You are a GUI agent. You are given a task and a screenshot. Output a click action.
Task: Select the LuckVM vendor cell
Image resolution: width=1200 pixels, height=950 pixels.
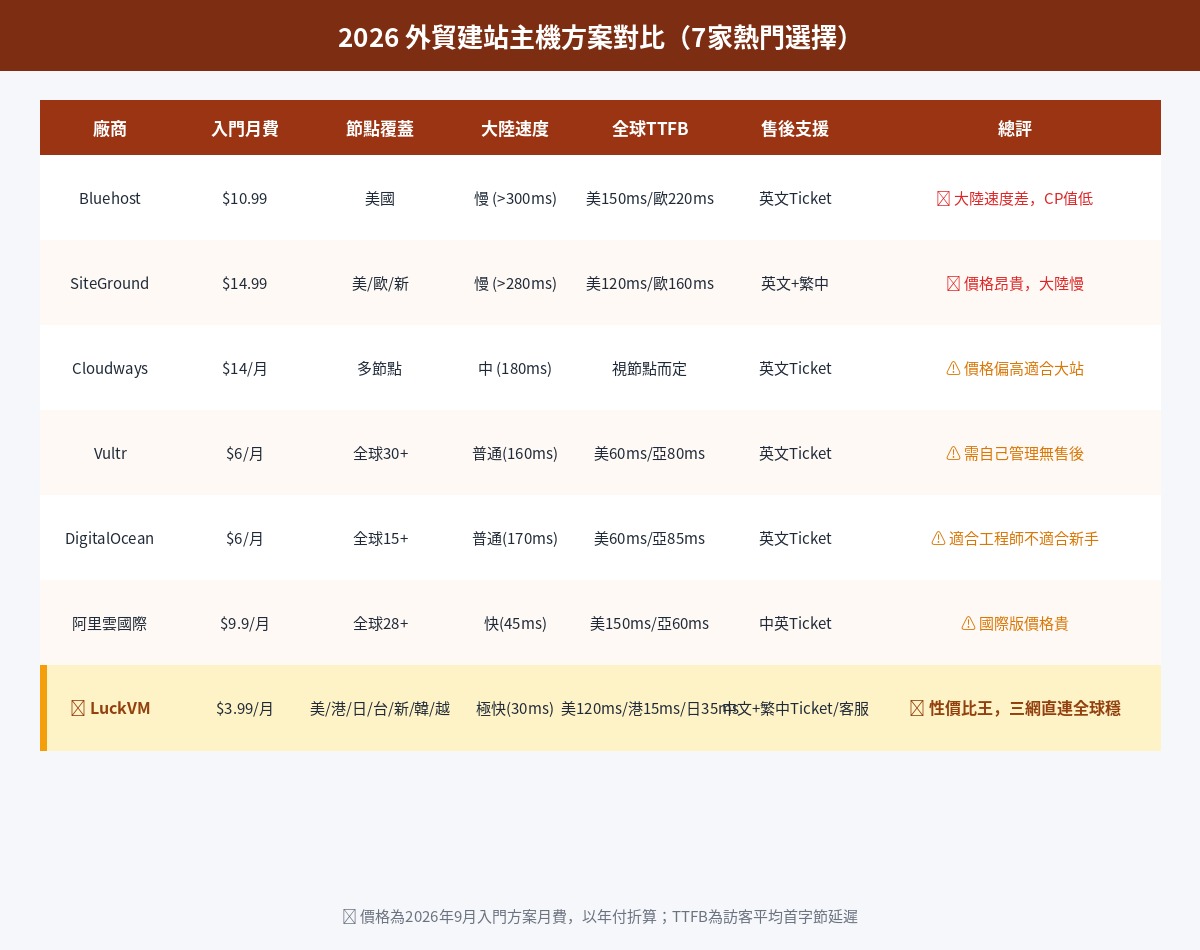click(110, 708)
